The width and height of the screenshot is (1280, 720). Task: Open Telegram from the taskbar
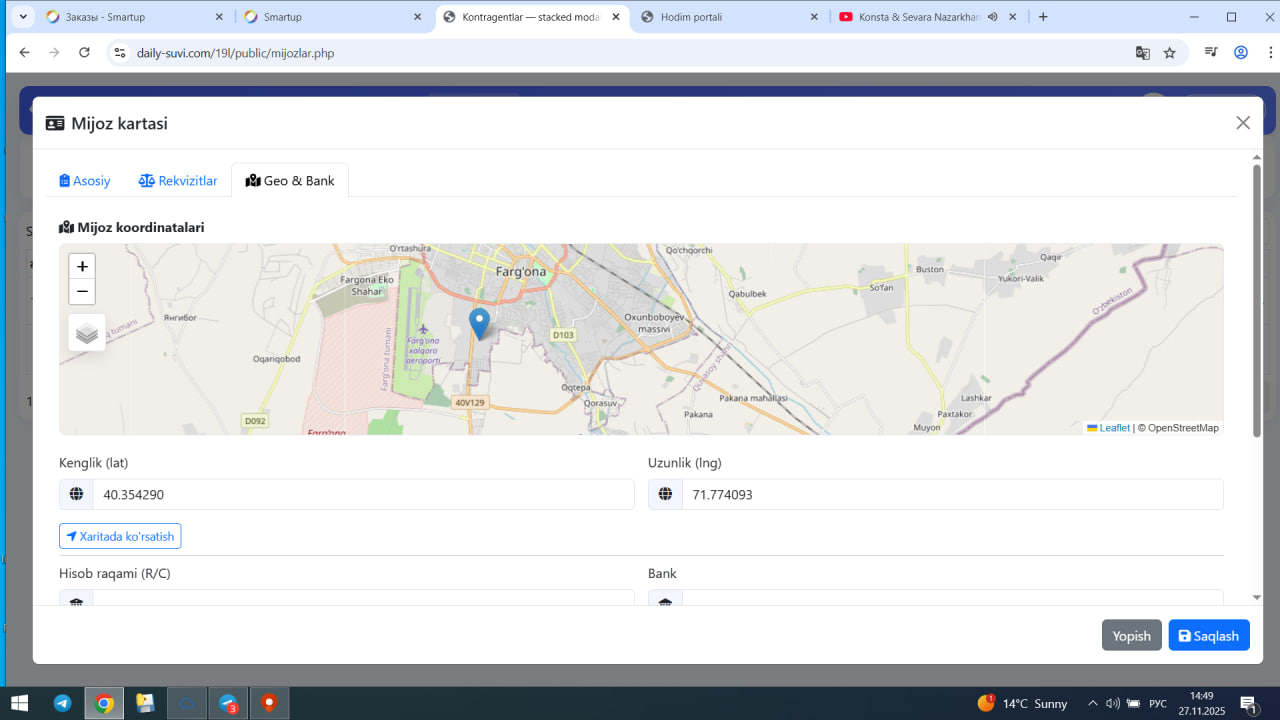click(62, 703)
